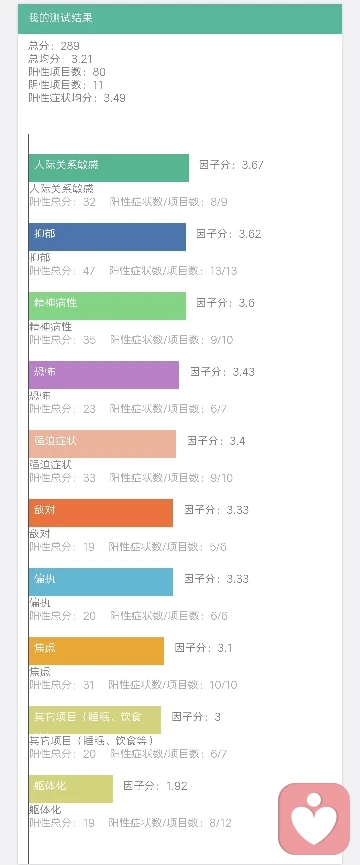Select the 人际关系敏感 green bar
Screen dimensions: 360x865
[x=109, y=168]
